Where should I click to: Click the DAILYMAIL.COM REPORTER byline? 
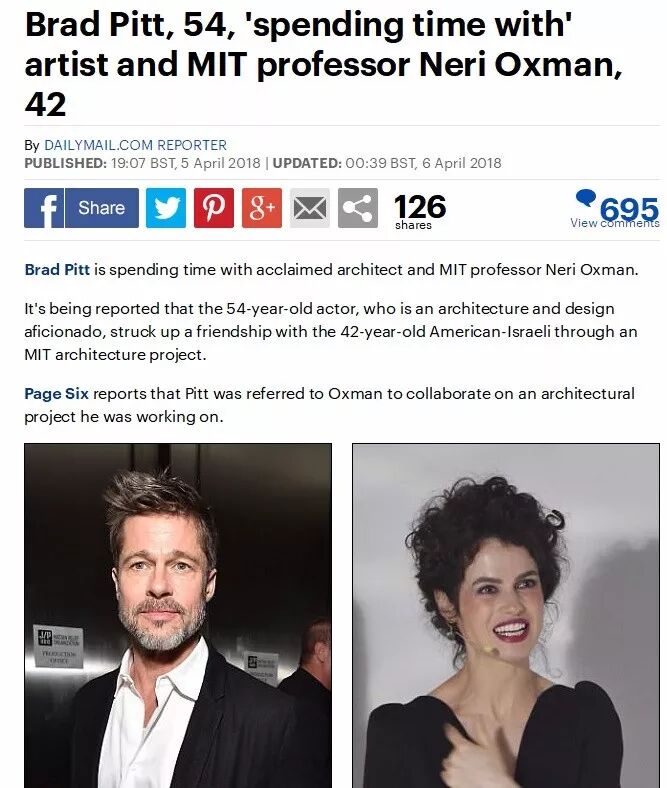pyautogui.click(x=135, y=145)
